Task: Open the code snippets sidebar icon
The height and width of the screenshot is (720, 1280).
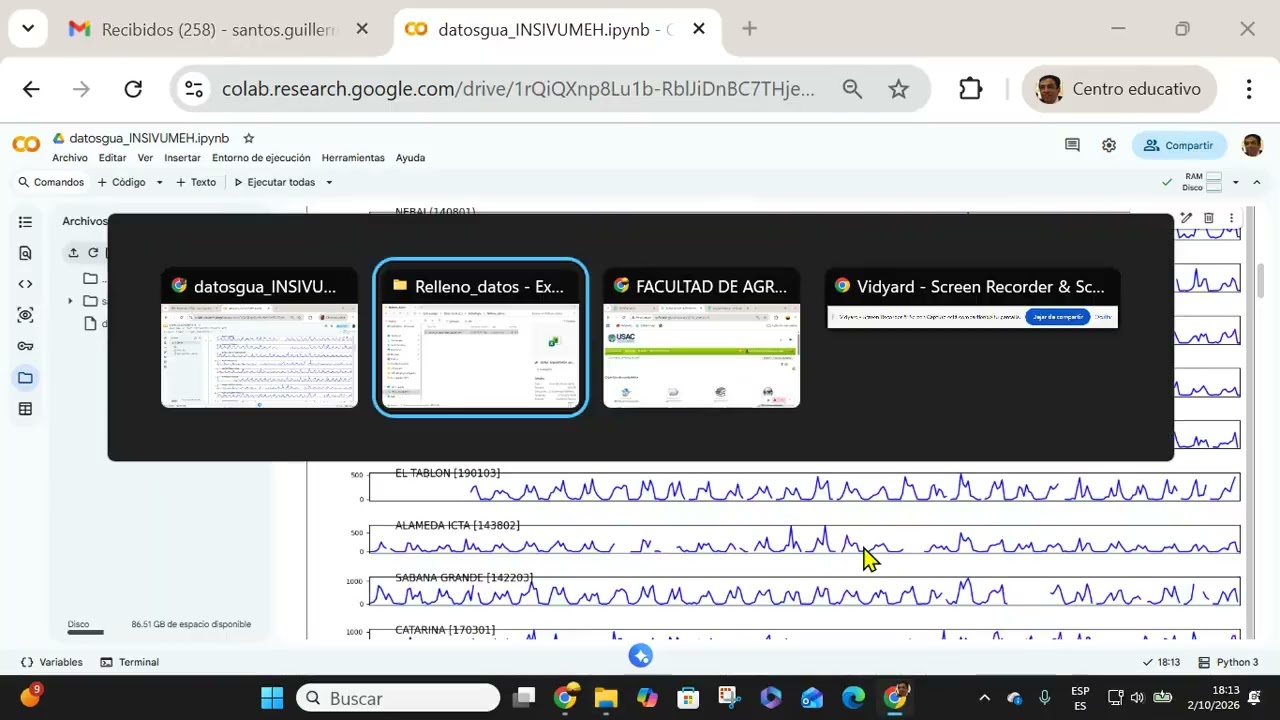Action: pyautogui.click(x=25, y=284)
